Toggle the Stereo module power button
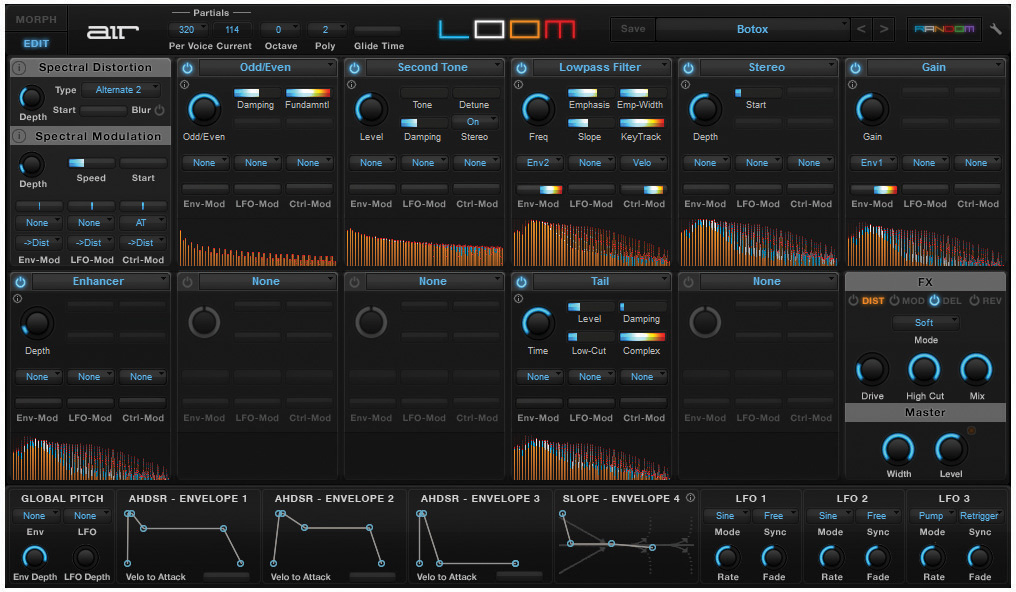The height and width of the screenshot is (592, 1016). pyautogui.click(x=688, y=67)
